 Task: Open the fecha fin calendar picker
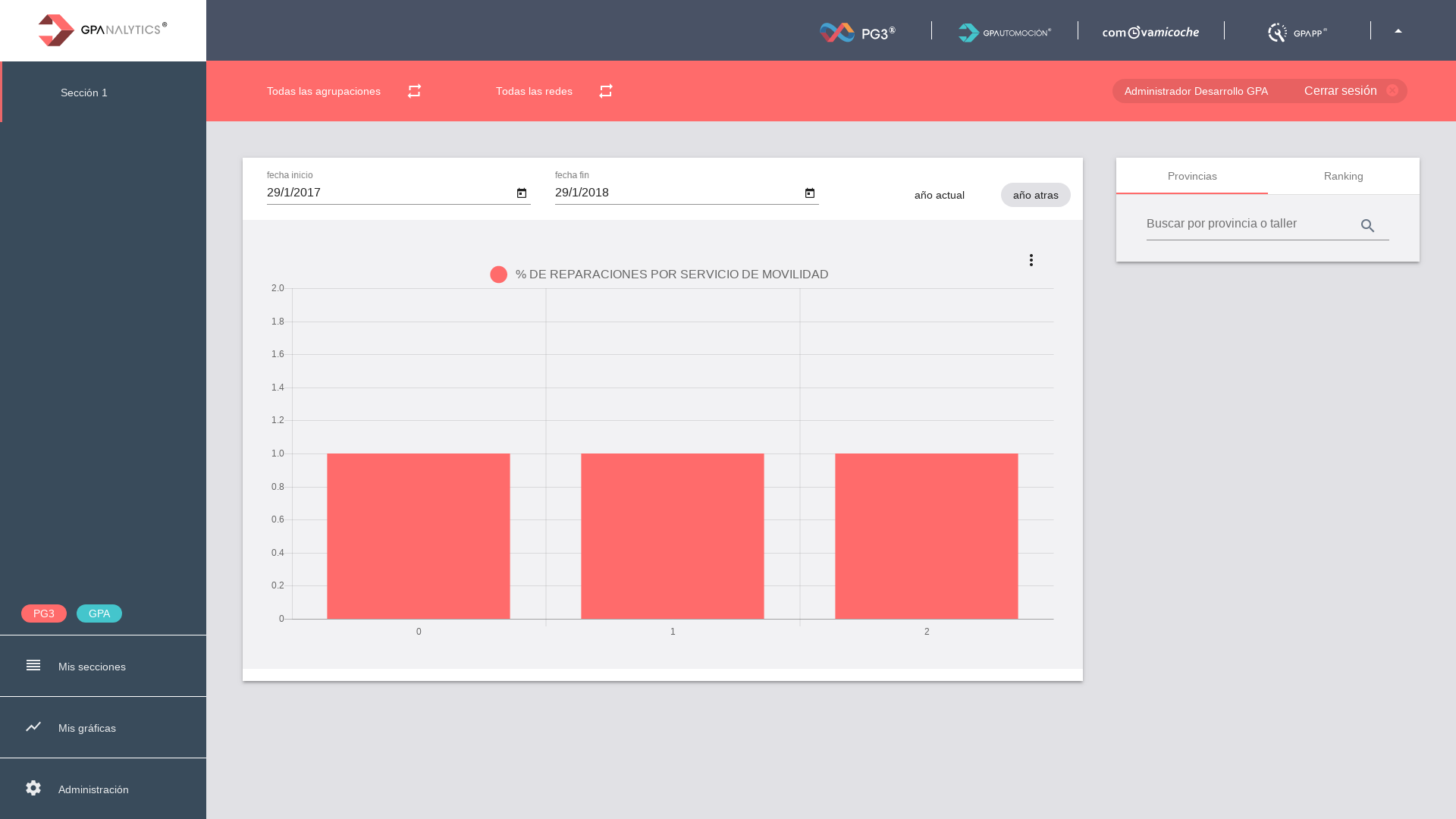pyautogui.click(x=810, y=193)
